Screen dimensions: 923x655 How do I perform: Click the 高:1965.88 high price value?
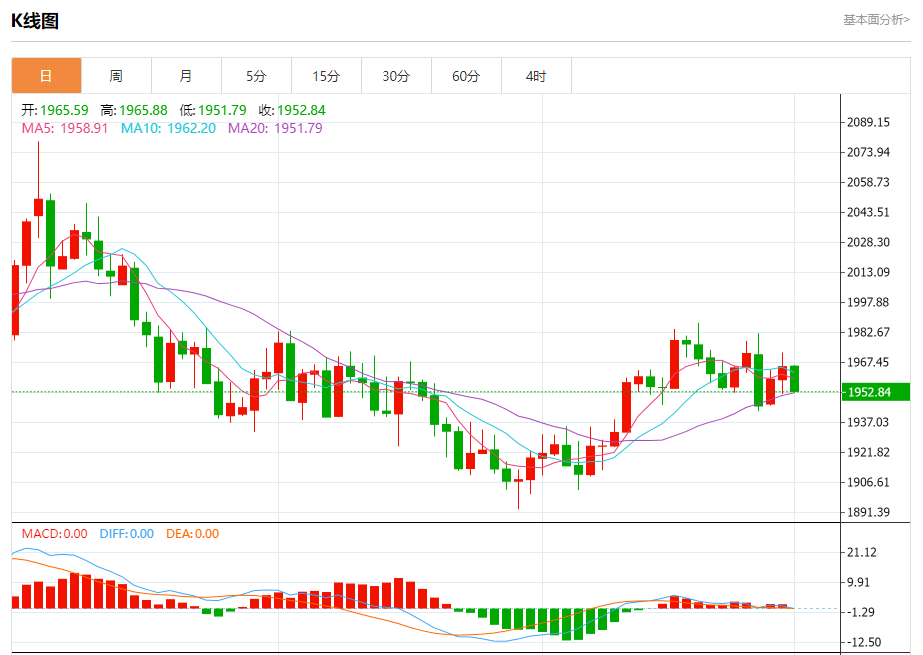coord(134,110)
